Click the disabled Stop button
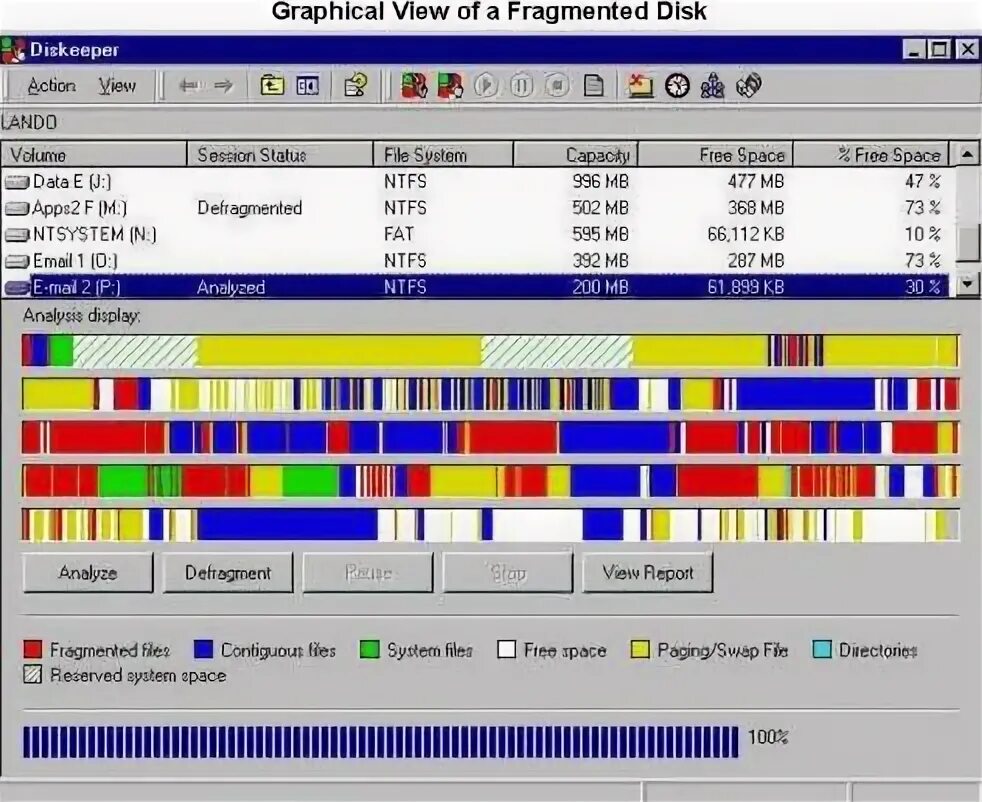Screen dimensions: 982x802 [508, 572]
